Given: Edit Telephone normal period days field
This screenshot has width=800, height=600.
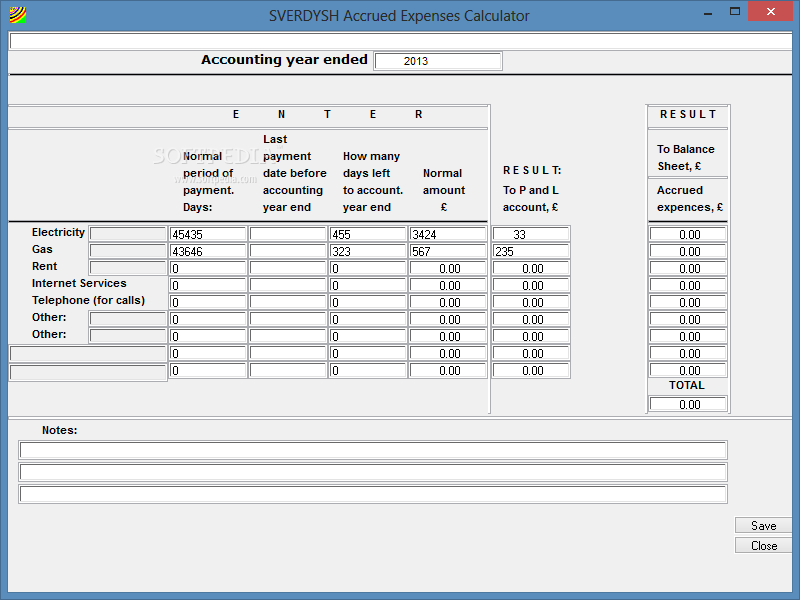Looking at the screenshot, I should (x=208, y=302).
